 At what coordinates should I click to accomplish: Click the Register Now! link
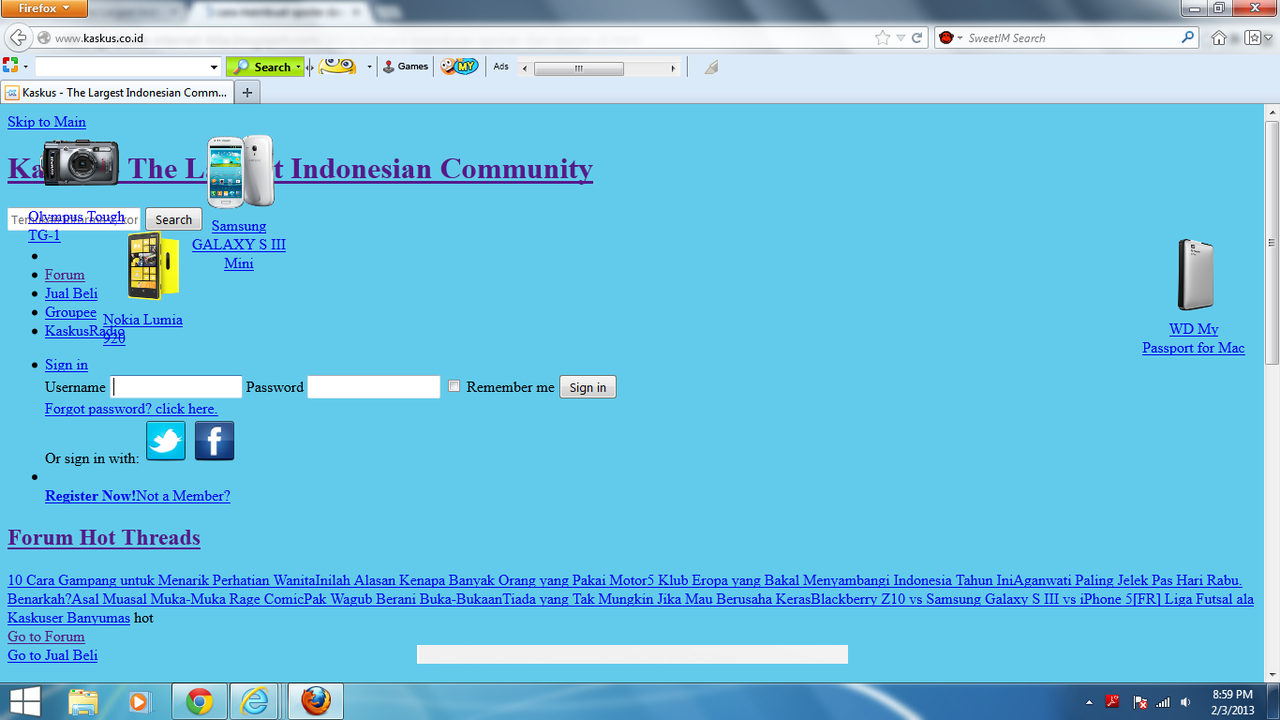coord(91,496)
